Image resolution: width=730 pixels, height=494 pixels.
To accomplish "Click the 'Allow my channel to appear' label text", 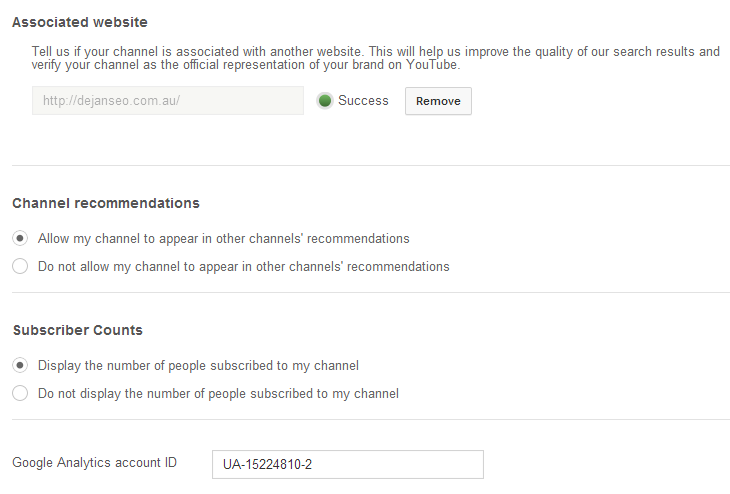I will 223,238.
